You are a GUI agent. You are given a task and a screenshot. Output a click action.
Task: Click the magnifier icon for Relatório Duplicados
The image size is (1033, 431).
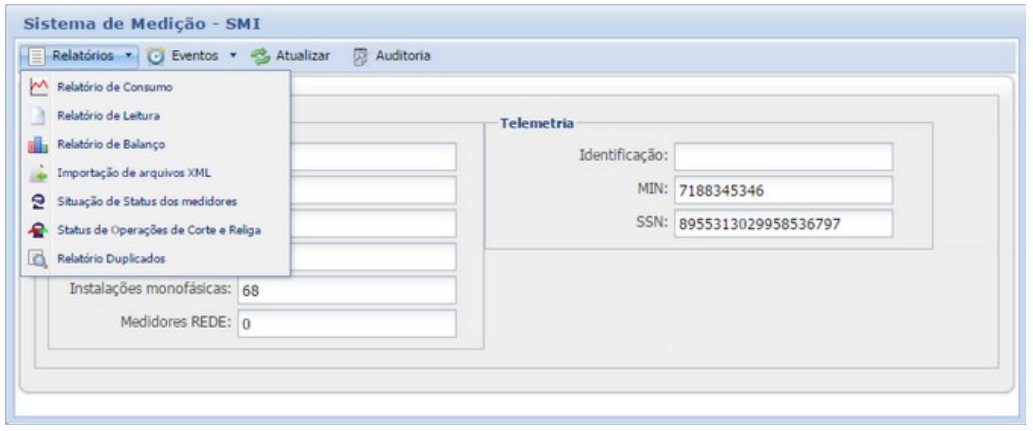pyautogui.click(x=35, y=260)
